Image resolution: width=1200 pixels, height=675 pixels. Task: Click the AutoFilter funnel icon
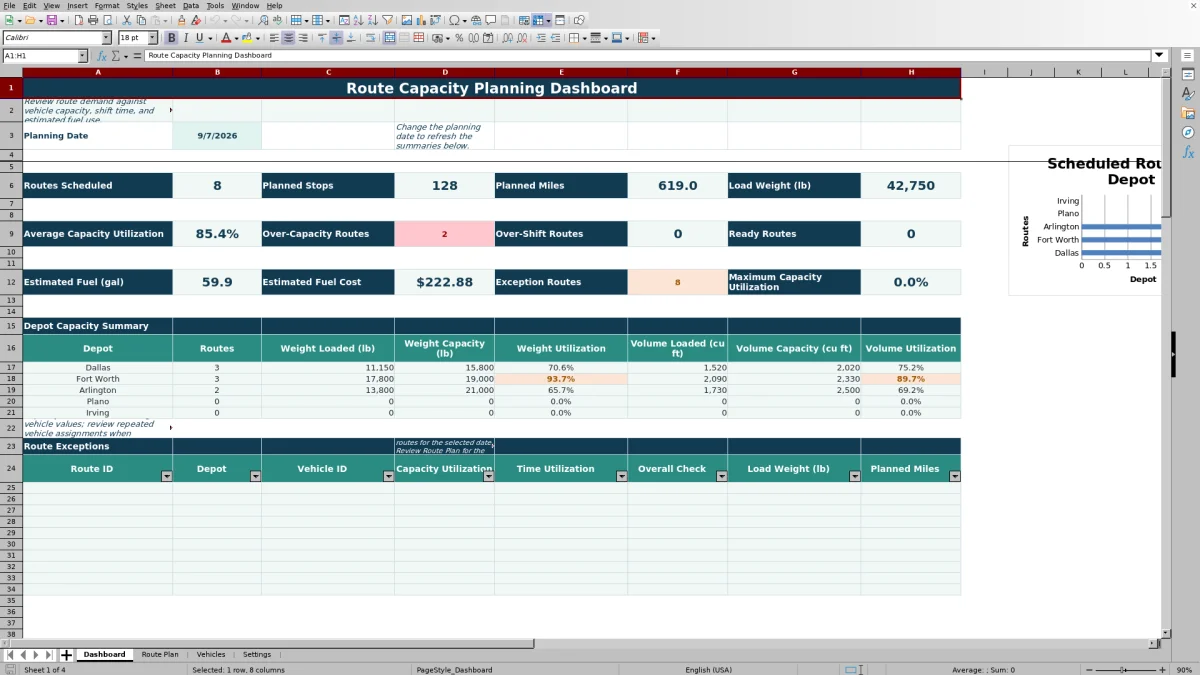(386, 20)
